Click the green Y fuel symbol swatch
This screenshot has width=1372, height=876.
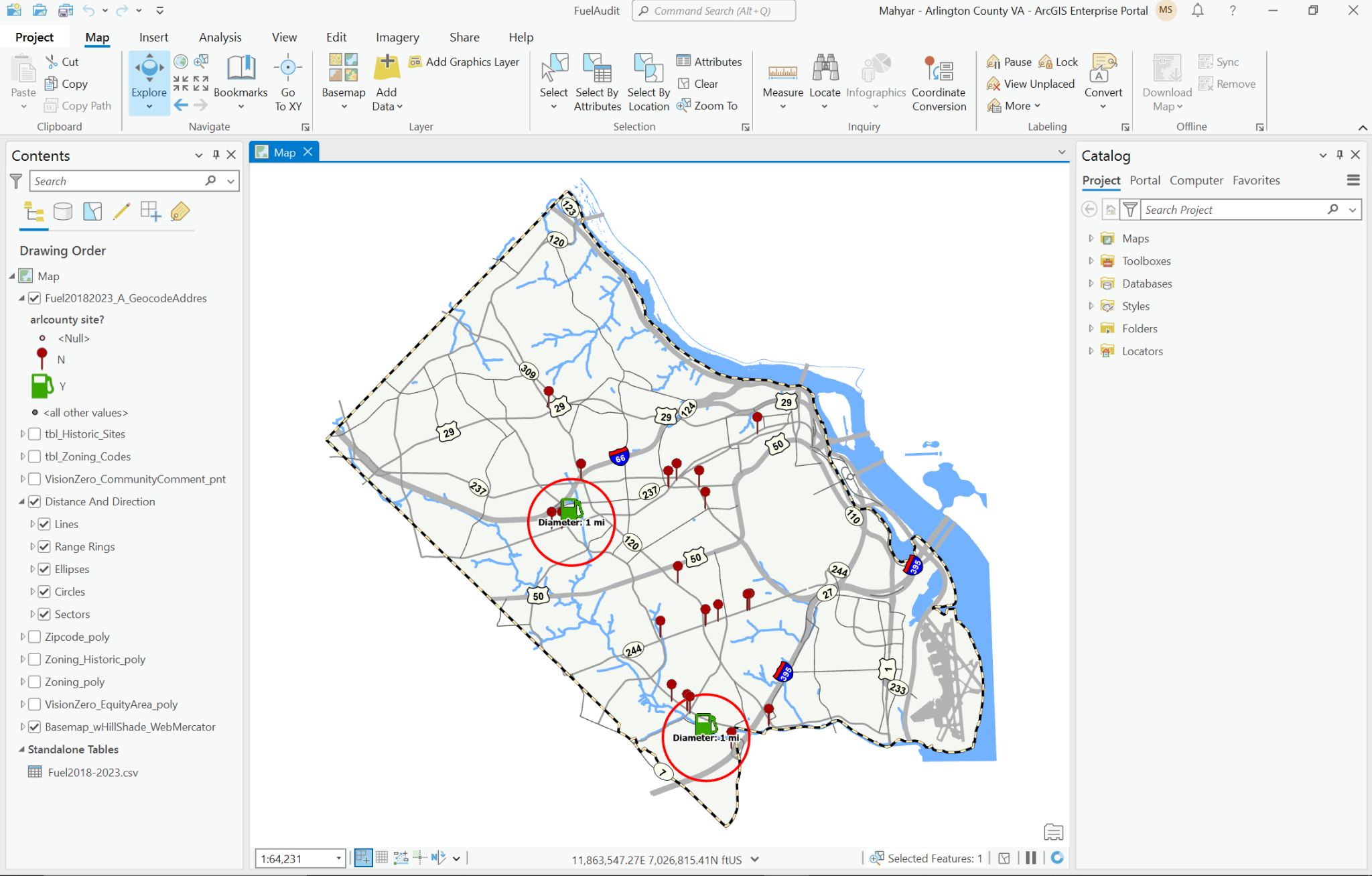pos(42,386)
